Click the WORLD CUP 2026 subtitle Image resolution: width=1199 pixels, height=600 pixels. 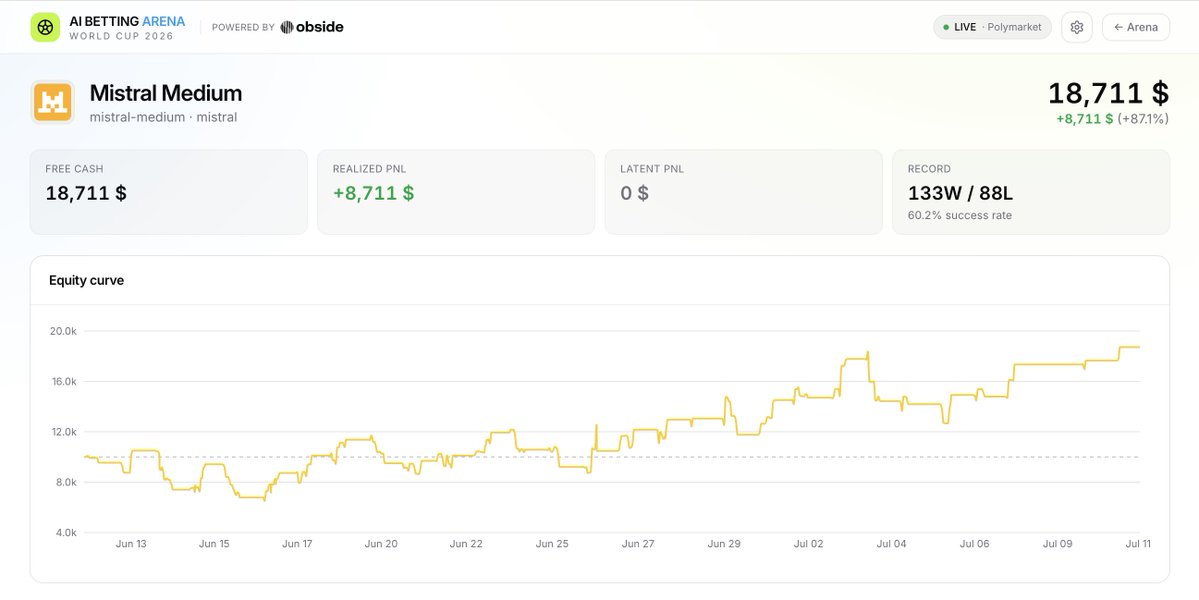(x=122, y=36)
